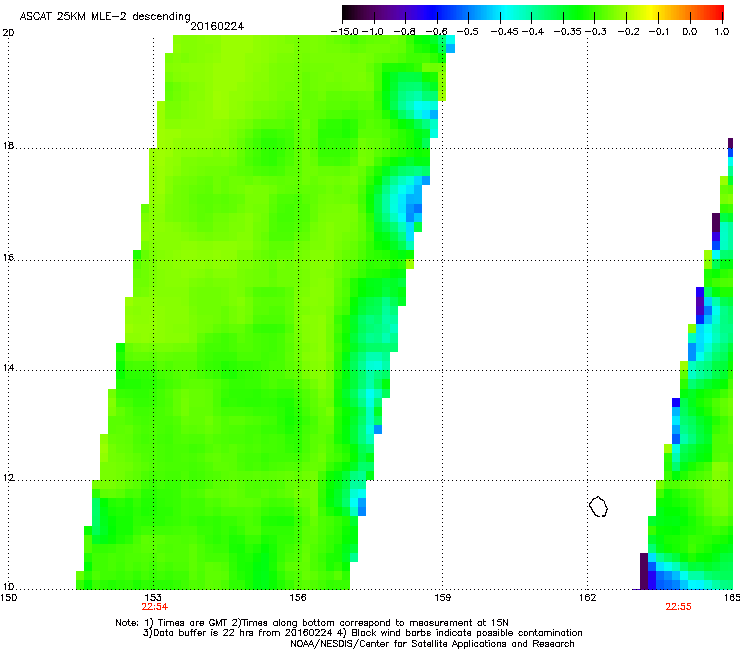Click longitude label 162
The image size is (740, 650).
(588, 598)
